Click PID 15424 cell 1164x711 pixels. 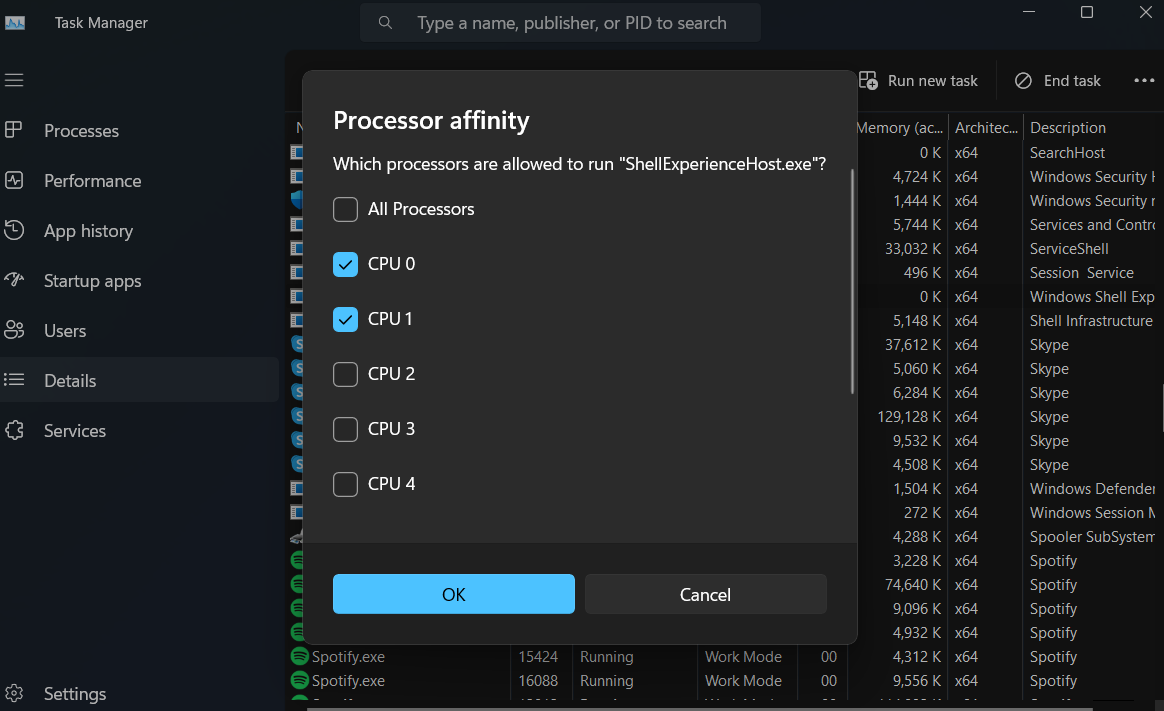(x=537, y=656)
